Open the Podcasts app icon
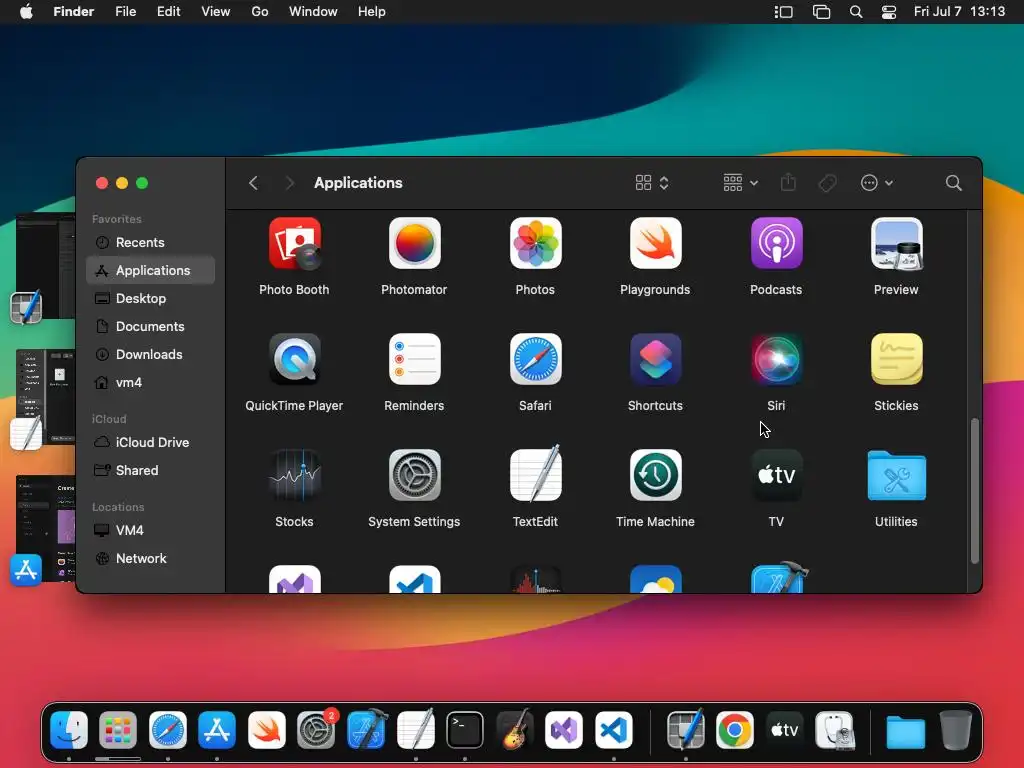 (x=776, y=244)
